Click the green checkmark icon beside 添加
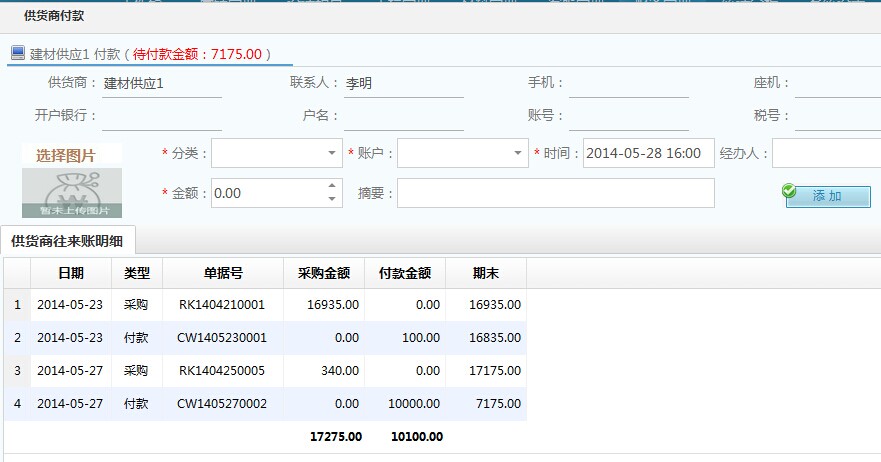881x462 pixels. tap(790, 191)
